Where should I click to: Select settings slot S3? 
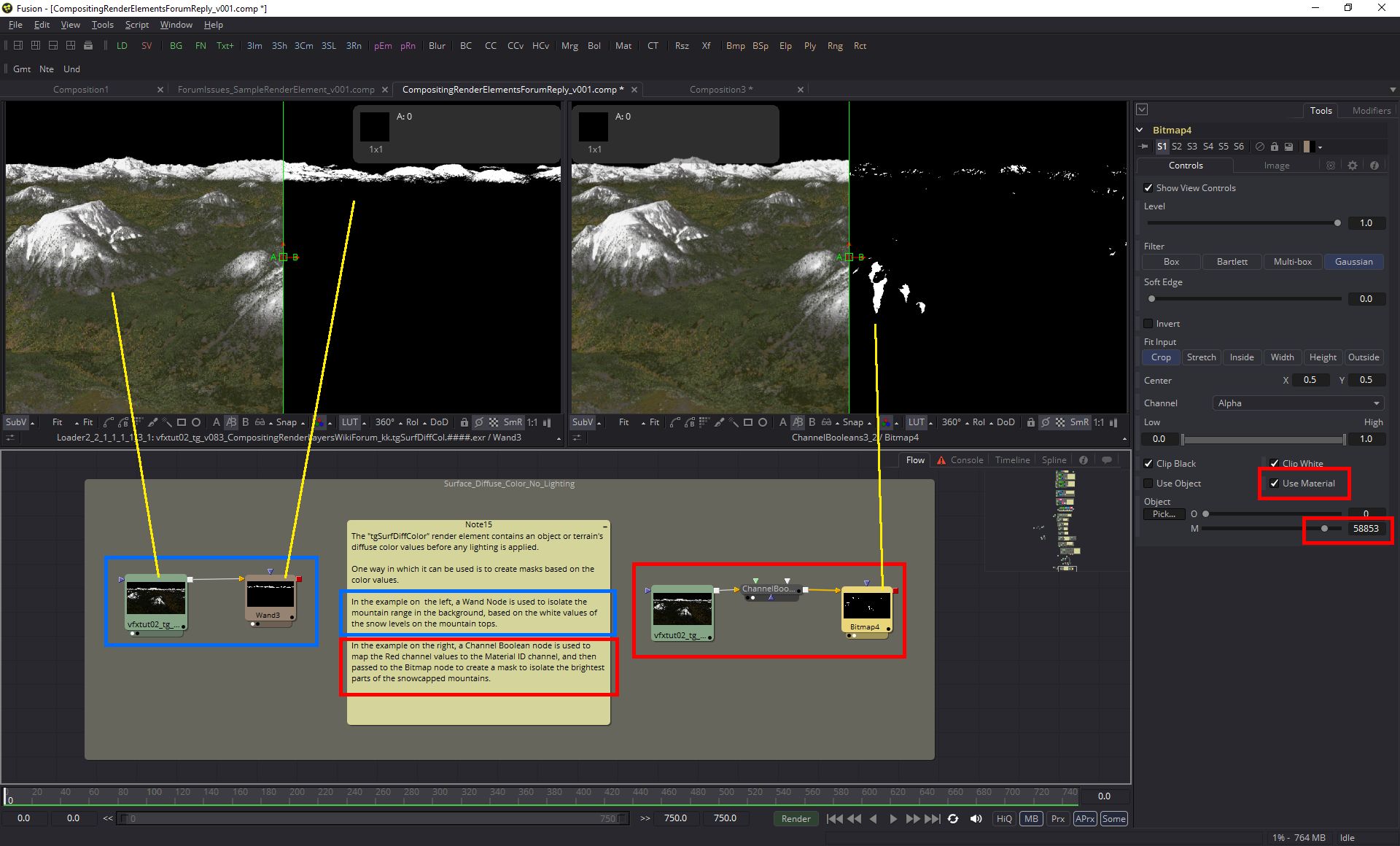coord(1192,147)
